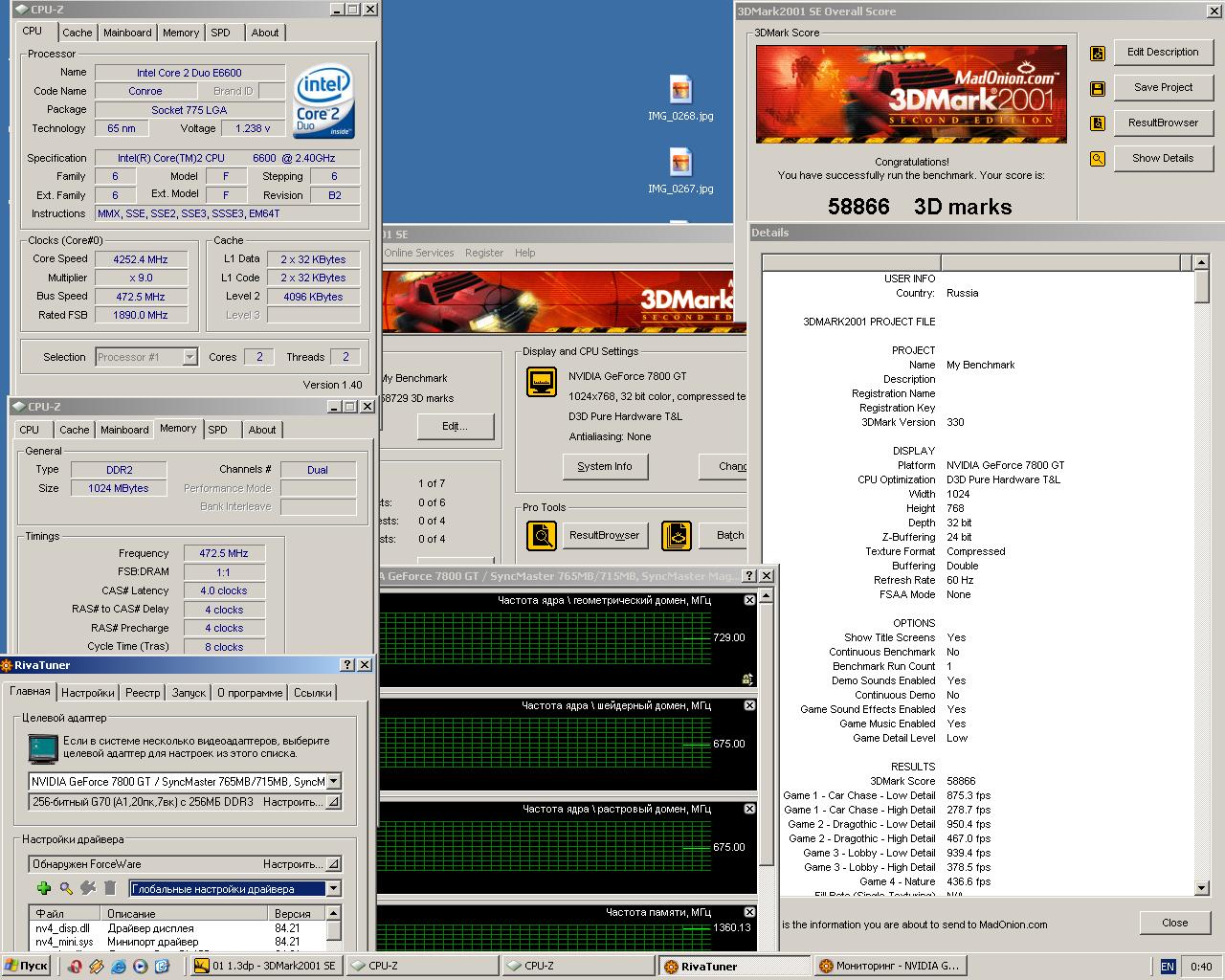Viewport: 1225px width, 980px height.
Task: Open the target adapter dropdown in RivaTuner
Action: 333,781
